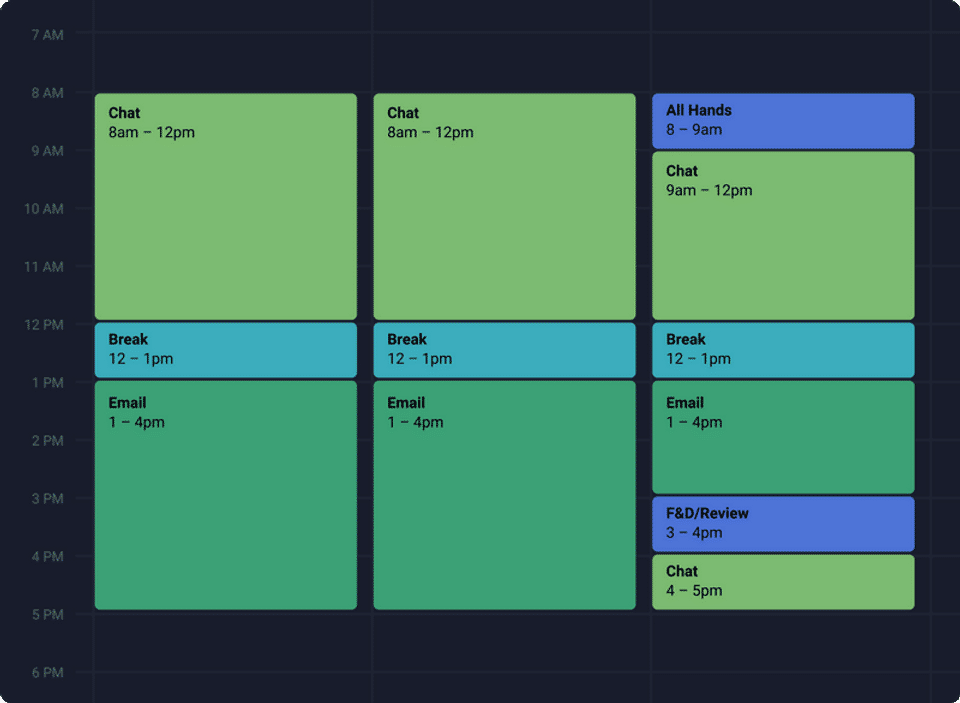Click the 2 PM time label
The height and width of the screenshot is (703, 960).
47,441
